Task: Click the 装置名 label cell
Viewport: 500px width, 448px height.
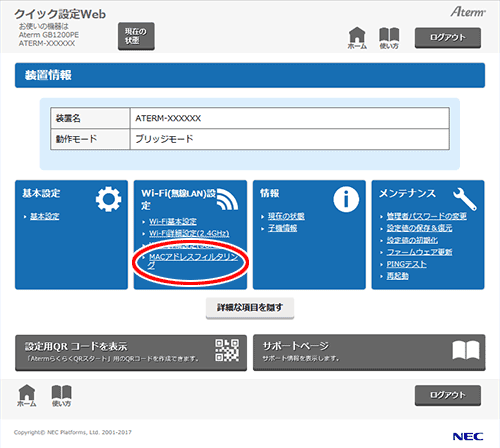Action: coord(90,118)
